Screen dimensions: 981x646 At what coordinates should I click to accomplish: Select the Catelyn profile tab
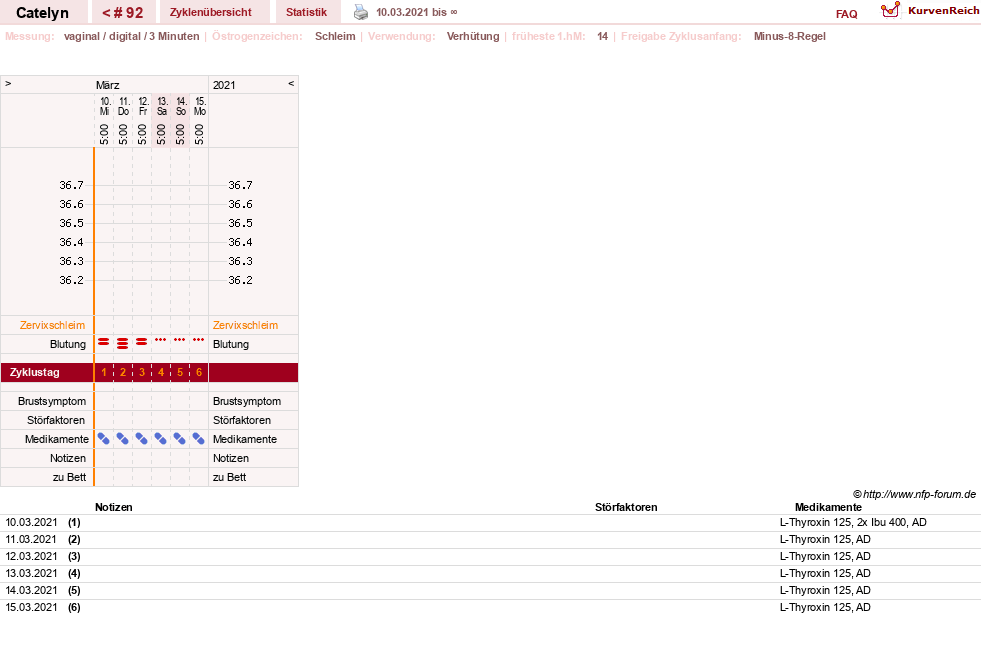coord(43,13)
